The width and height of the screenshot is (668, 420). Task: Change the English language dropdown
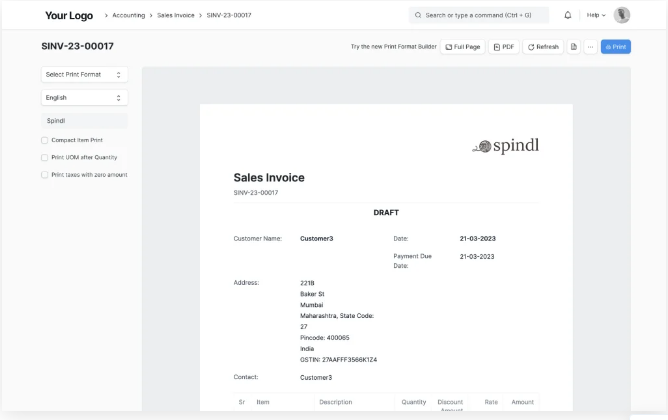coord(84,98)
